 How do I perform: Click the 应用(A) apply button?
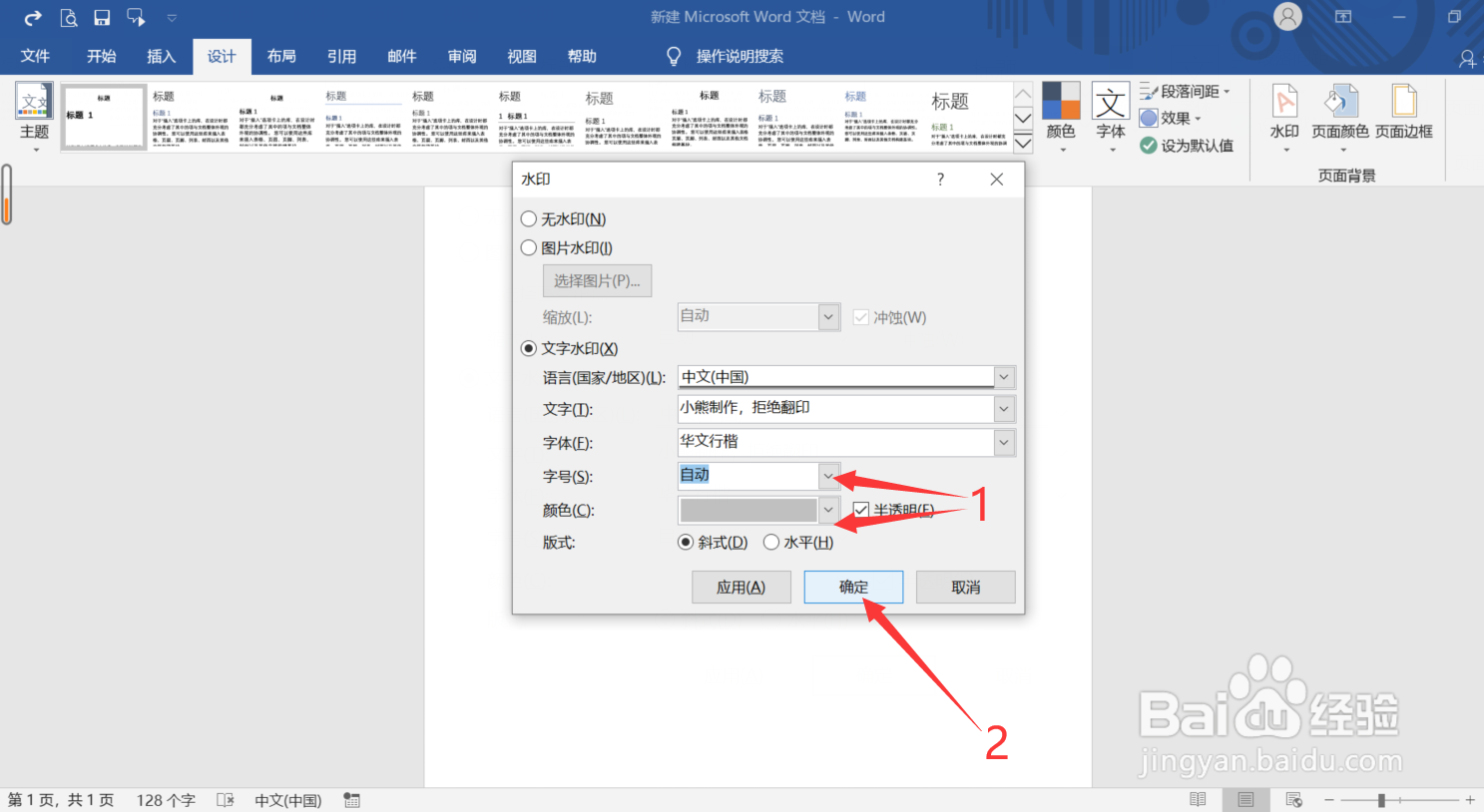pyautogui.click(x=742, y=588)
